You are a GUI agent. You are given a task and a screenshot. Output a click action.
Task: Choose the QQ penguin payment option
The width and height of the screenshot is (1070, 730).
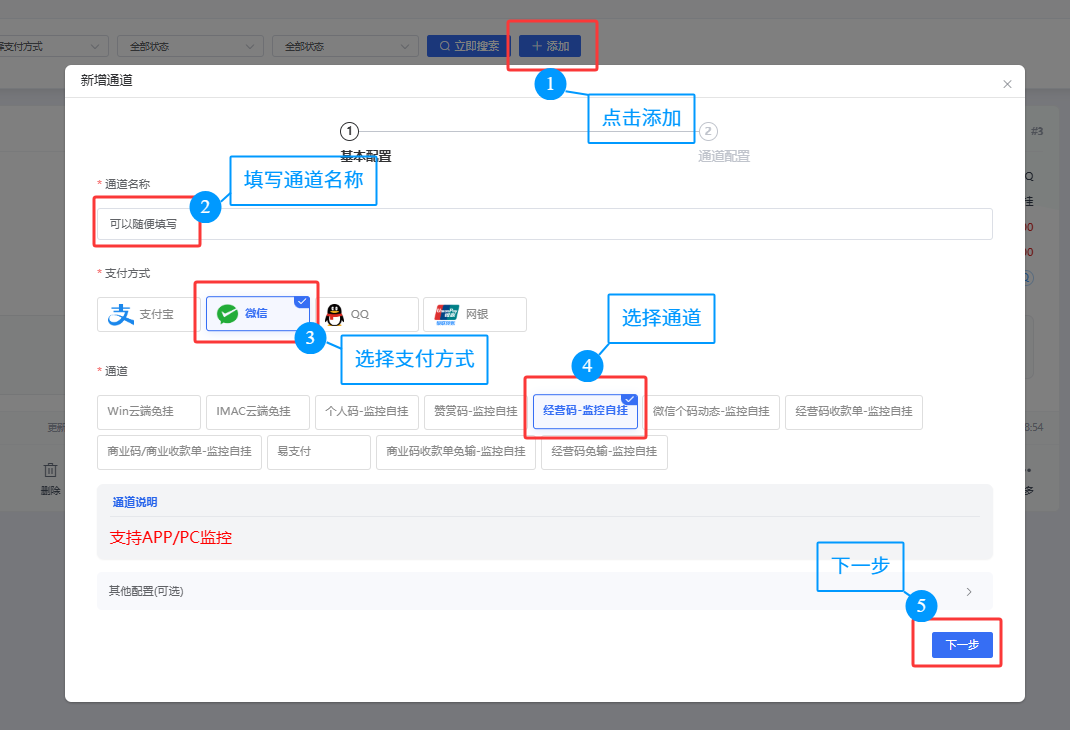point(367,314)
